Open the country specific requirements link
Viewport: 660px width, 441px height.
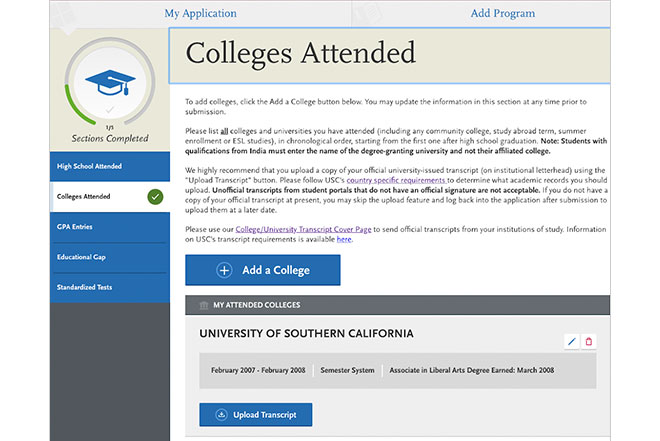click(x=388, y=180)
